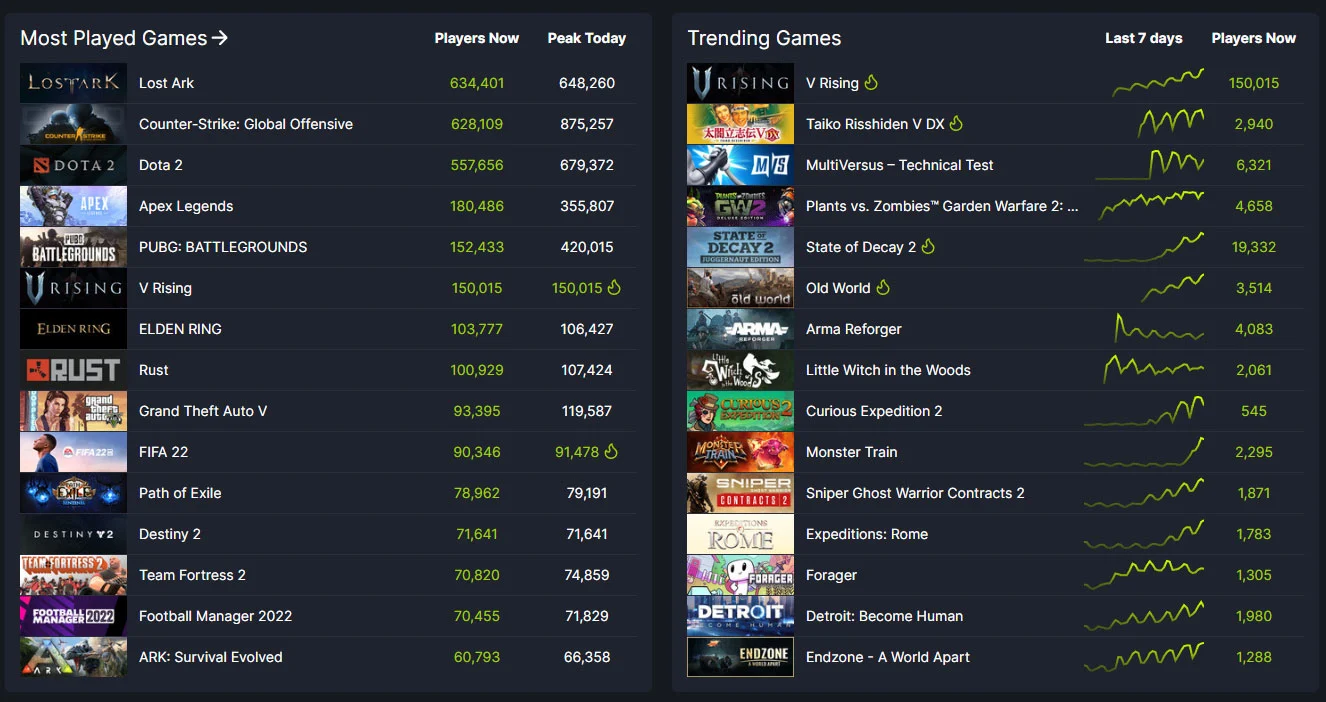Click the Grand Theft Auto V thumbnail
Screen dimensions: 1326x702
[73, 411]
